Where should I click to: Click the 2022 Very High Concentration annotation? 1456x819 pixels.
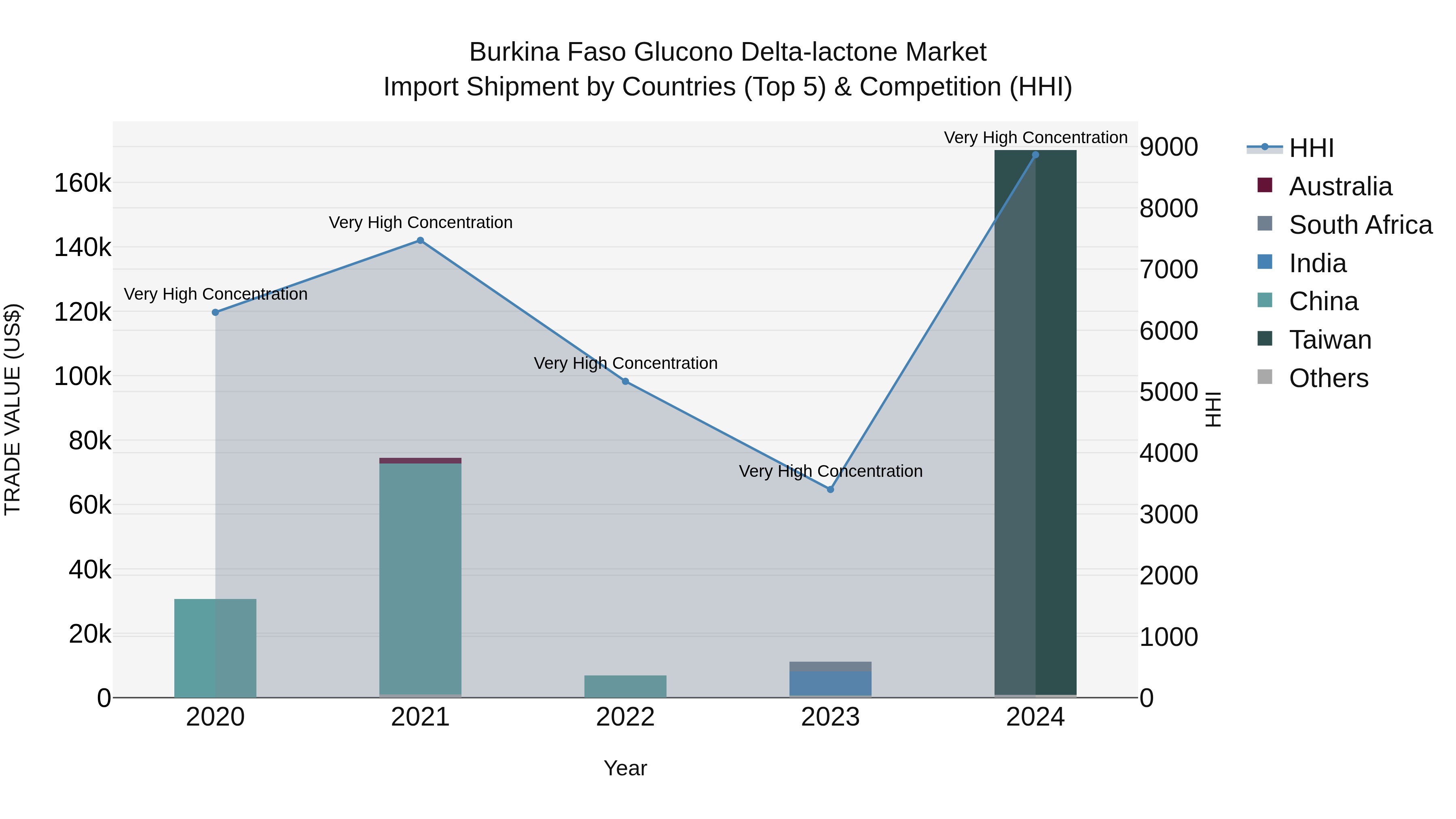626,364
